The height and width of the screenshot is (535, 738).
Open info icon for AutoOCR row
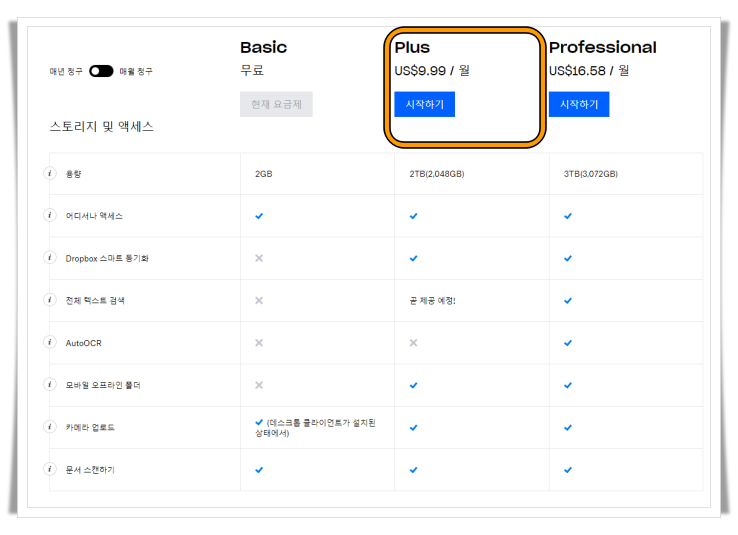point(50,342)
